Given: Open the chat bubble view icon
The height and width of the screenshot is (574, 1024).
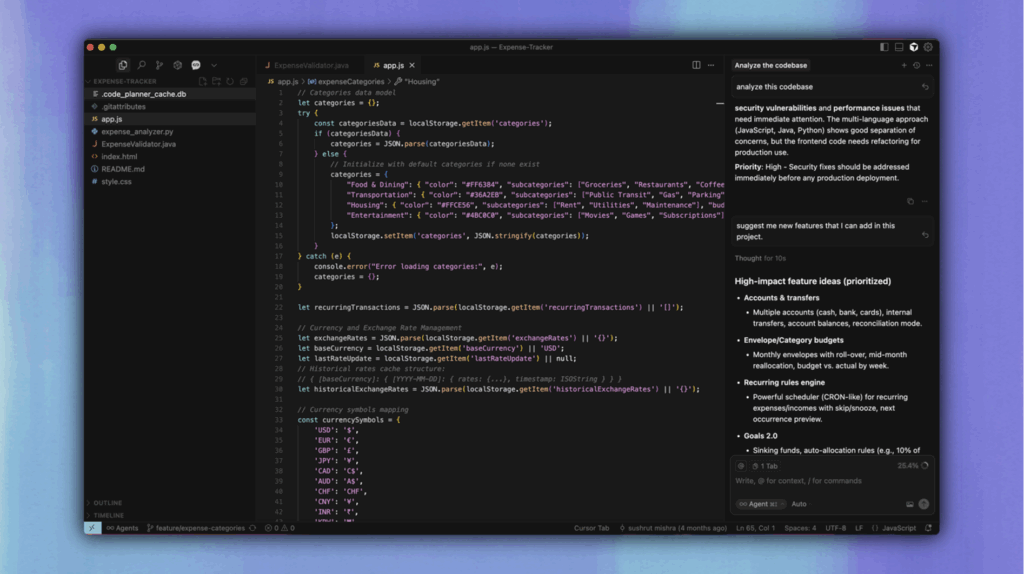Looking at the screenshot, I should coord(196,65).
